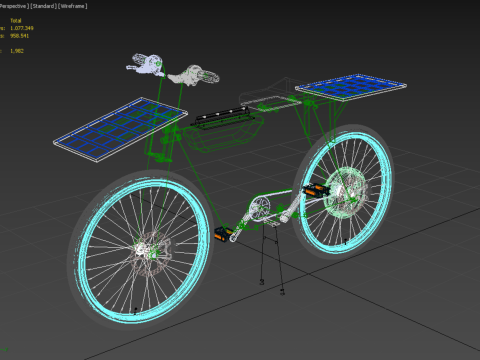
Task: Select the rear wheel hub motor
Action: click(x=347, y=193)
